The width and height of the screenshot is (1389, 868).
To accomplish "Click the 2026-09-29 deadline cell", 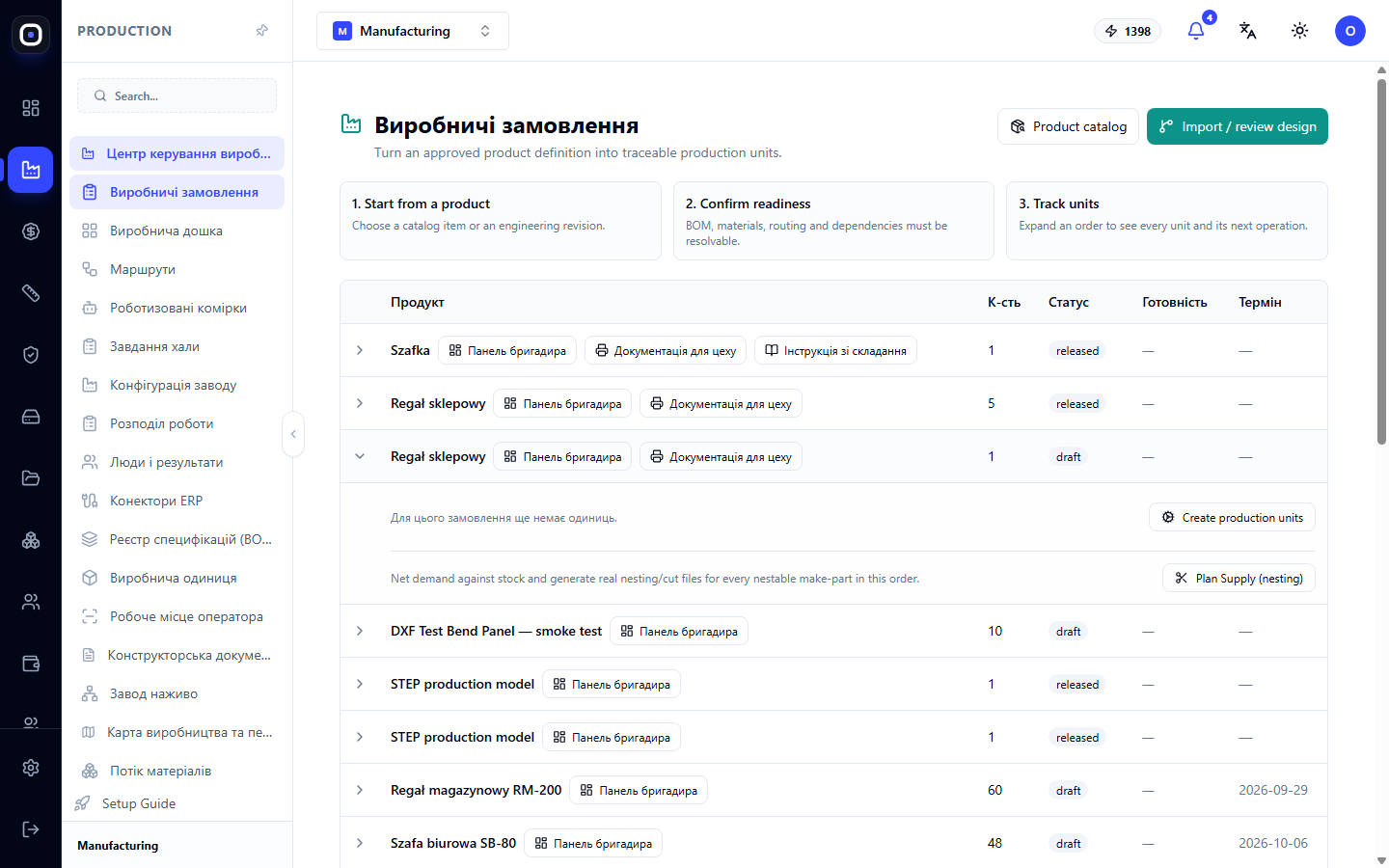I will pos(1273,790).
